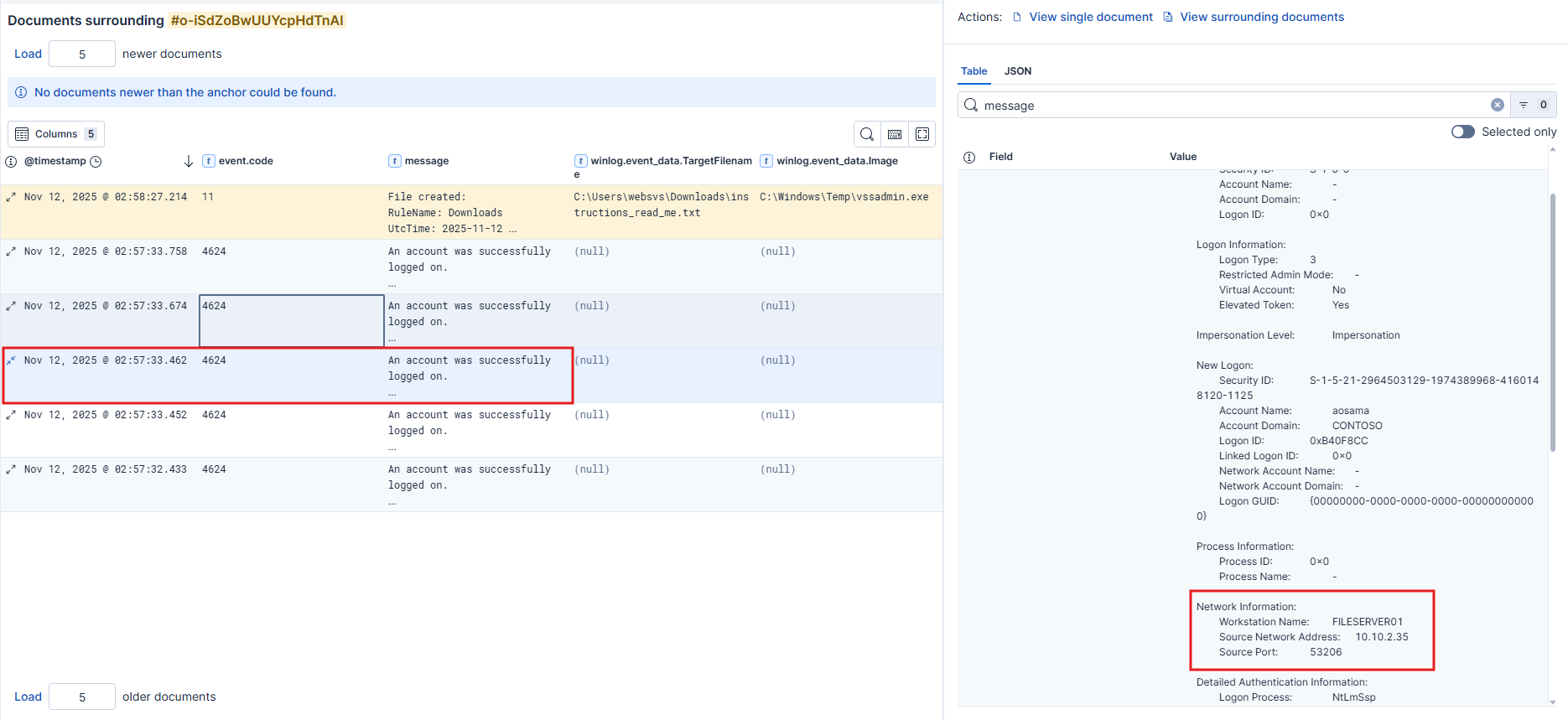Image resolution: width=1568 pixels, height=720 pixels.
Task: Expand the 02:58:27.214 file created row
Action: pyautogui.click(x=11, y=197)
